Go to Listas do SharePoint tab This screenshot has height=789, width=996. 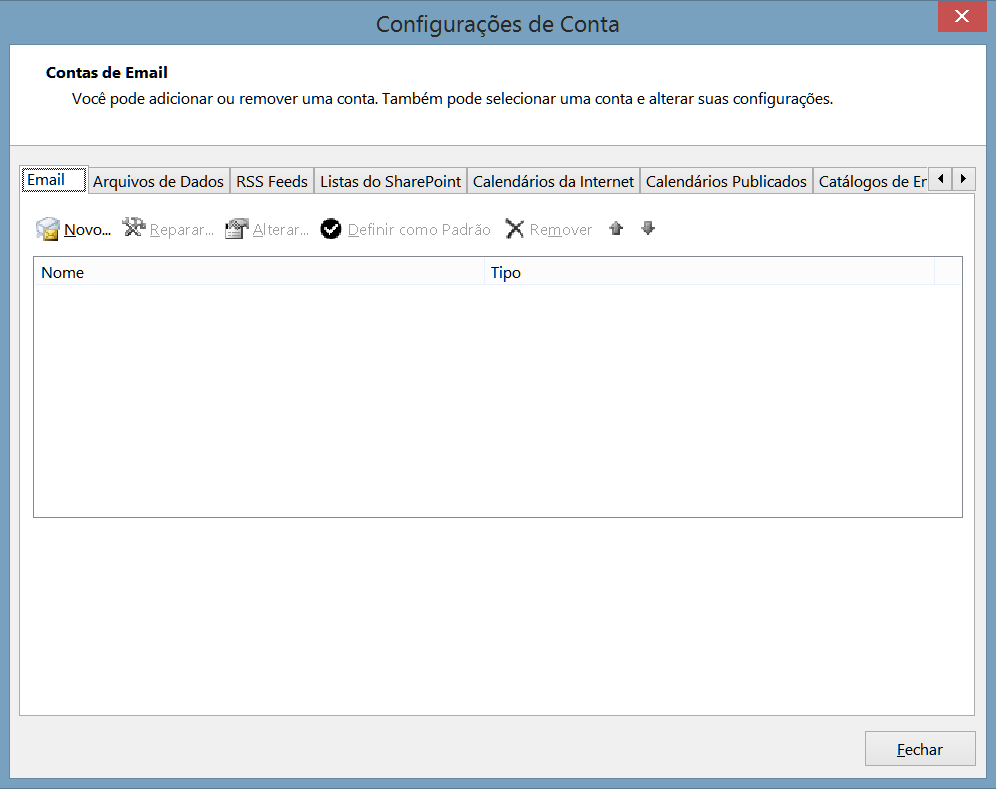390,182
